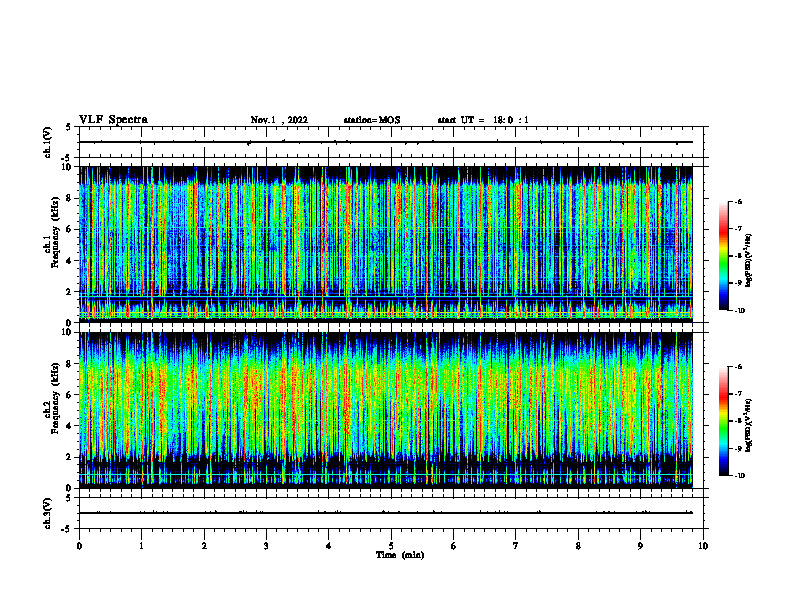Click the ch.2 Frequency (kHz) axis label

[52, 398]
